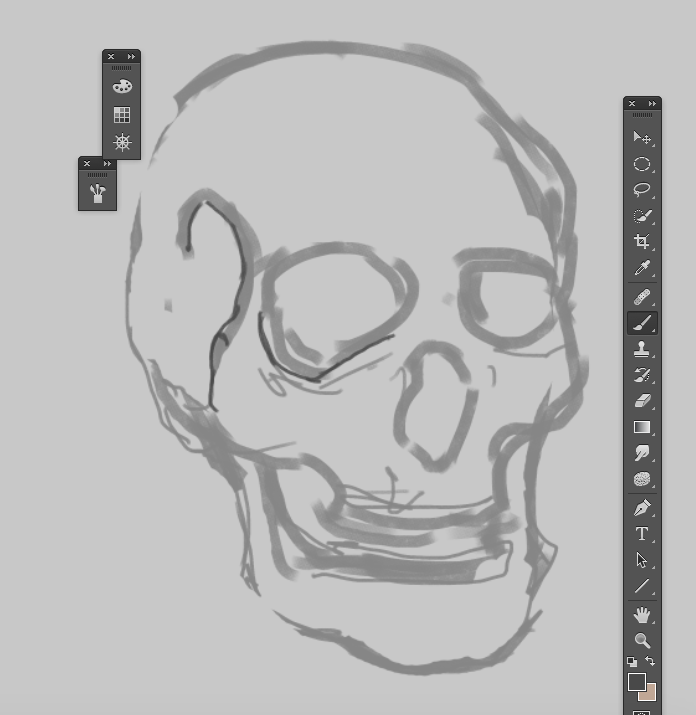Select the Elliptical Marquee tool
The height and width of the screenshot is (715, 696).
tap(642, 164)
